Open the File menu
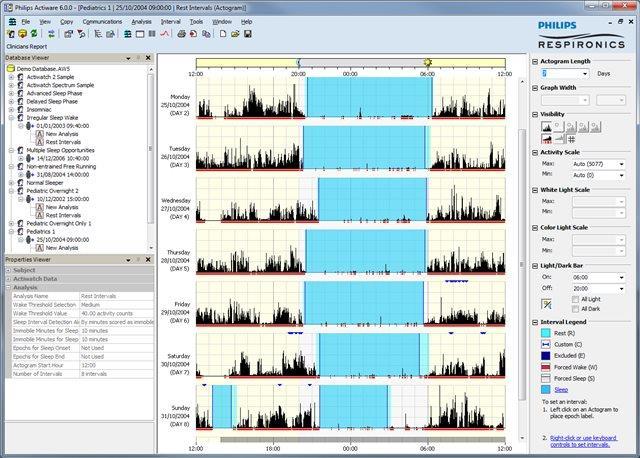The height and width of the screenshot is (458, 640). [26, 22]
